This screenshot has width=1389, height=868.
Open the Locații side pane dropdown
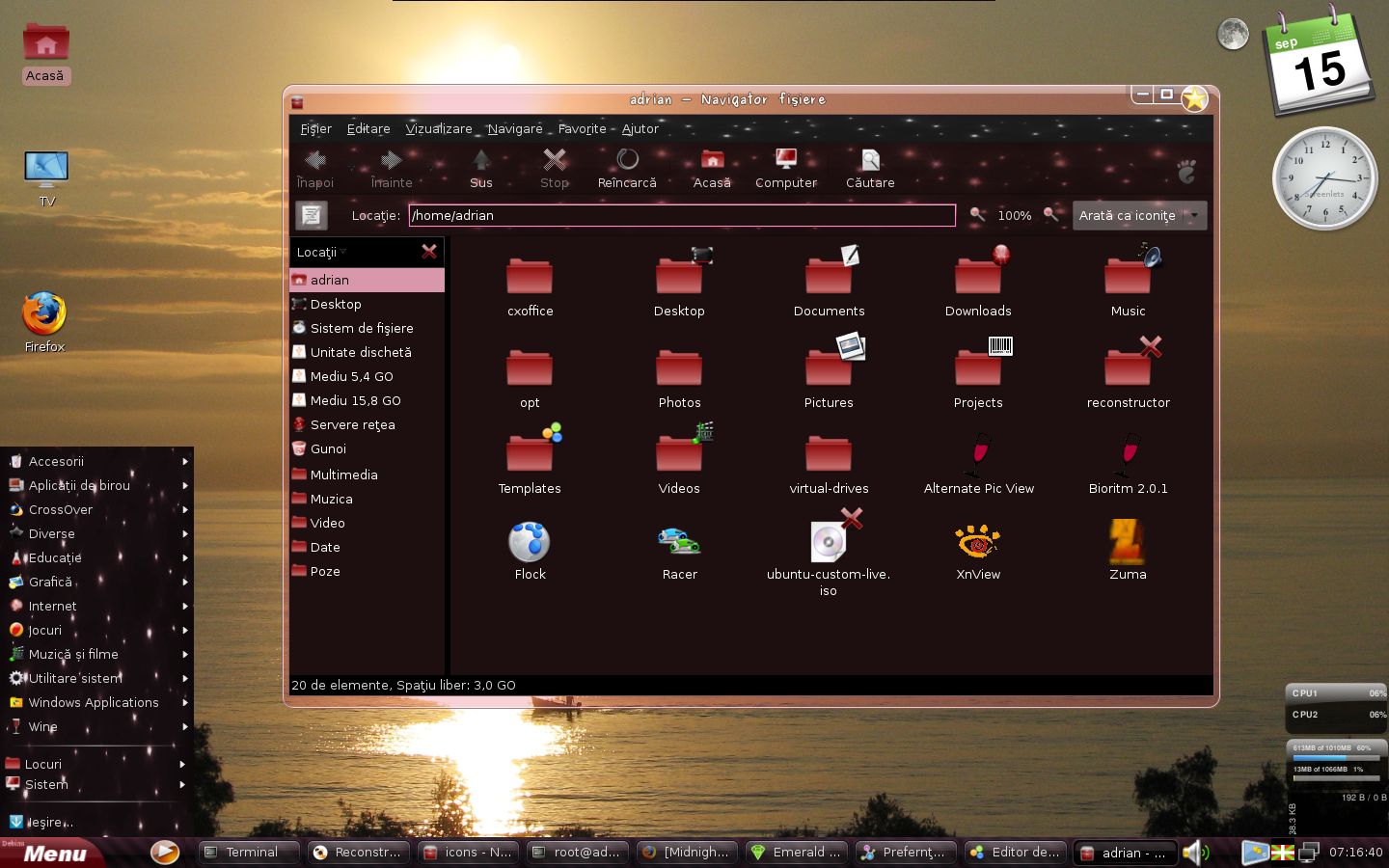tap(321, 252)
